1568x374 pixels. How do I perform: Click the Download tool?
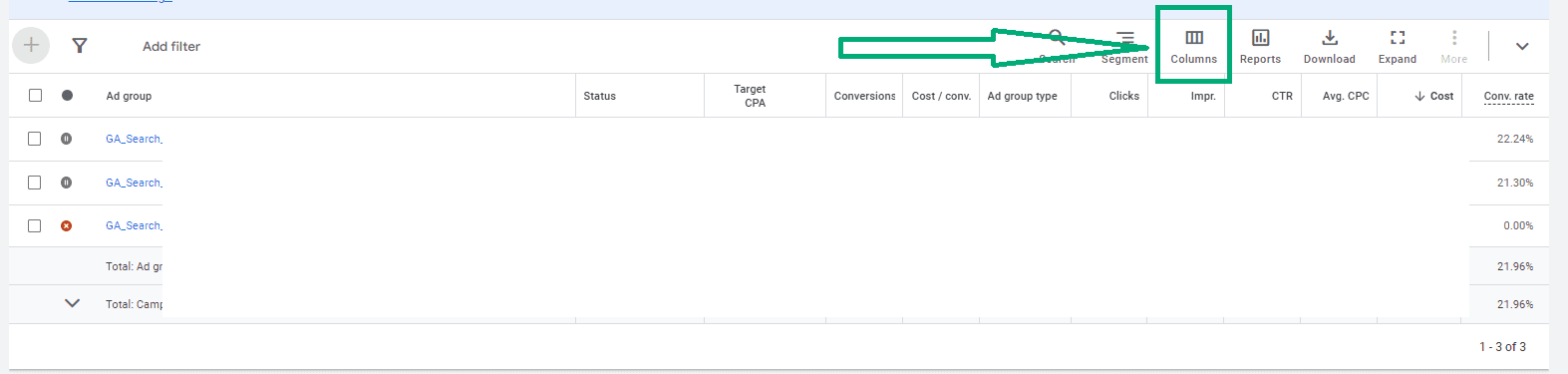pyautogui.click(x=1330, y=47)
